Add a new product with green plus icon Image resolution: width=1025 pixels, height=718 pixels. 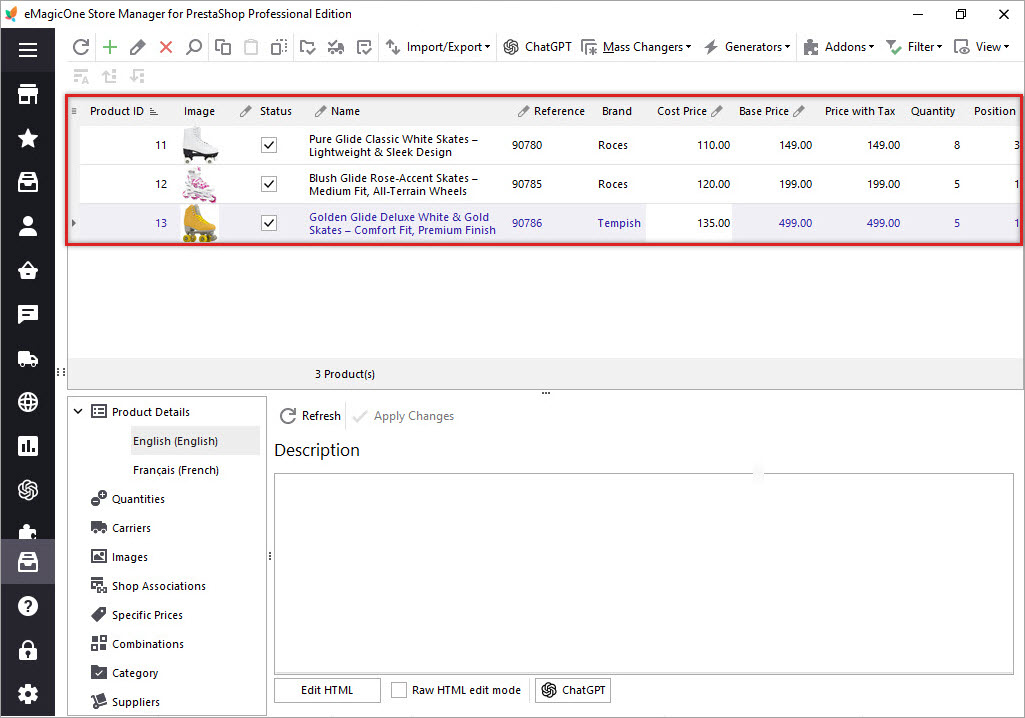click(x=110, y=47)
